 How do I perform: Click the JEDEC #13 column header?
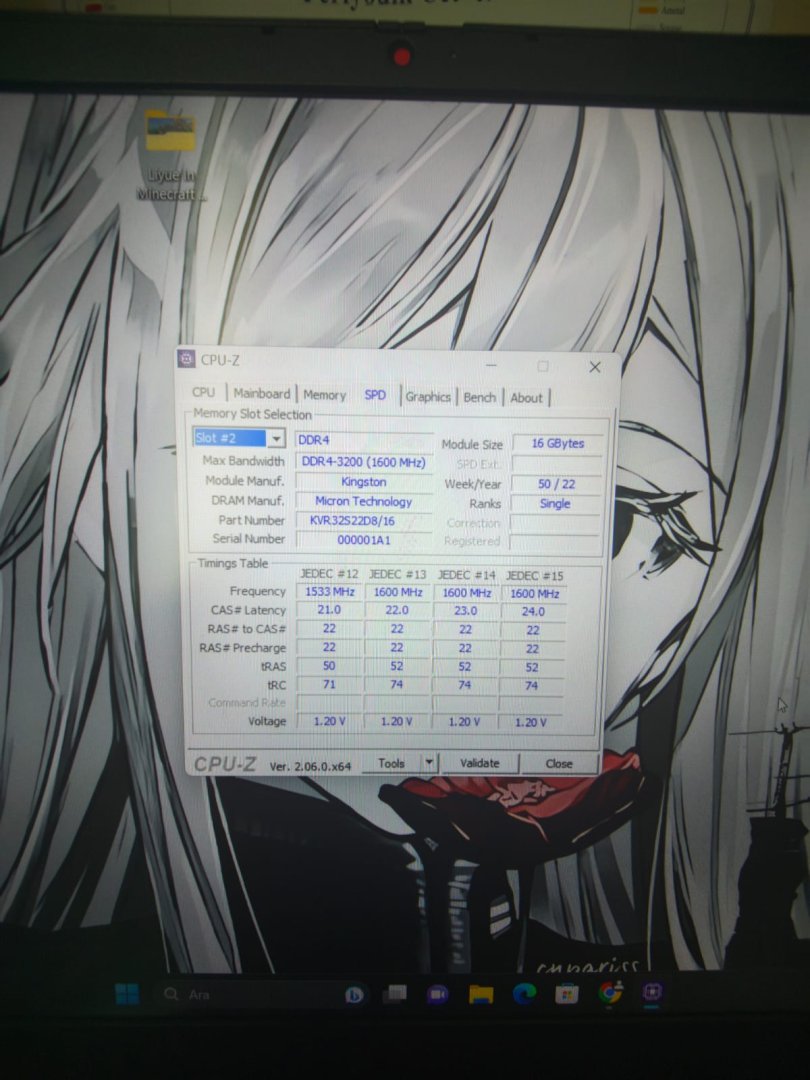point(397,574)
